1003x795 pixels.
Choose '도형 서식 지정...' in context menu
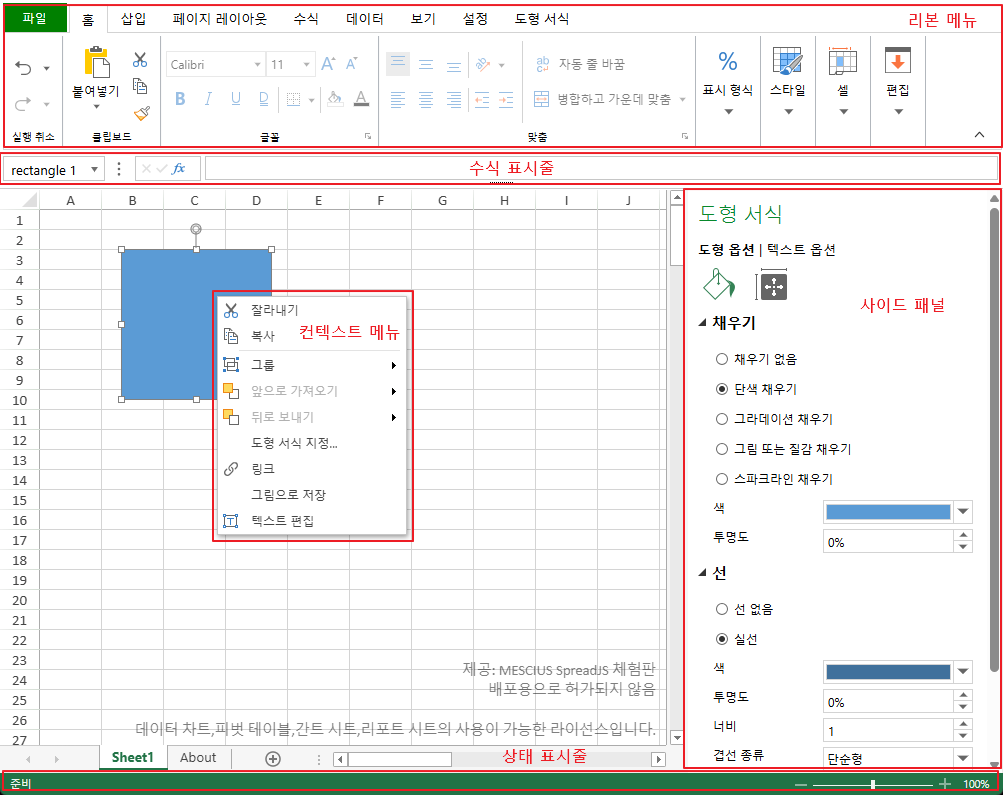coord(312,443)
